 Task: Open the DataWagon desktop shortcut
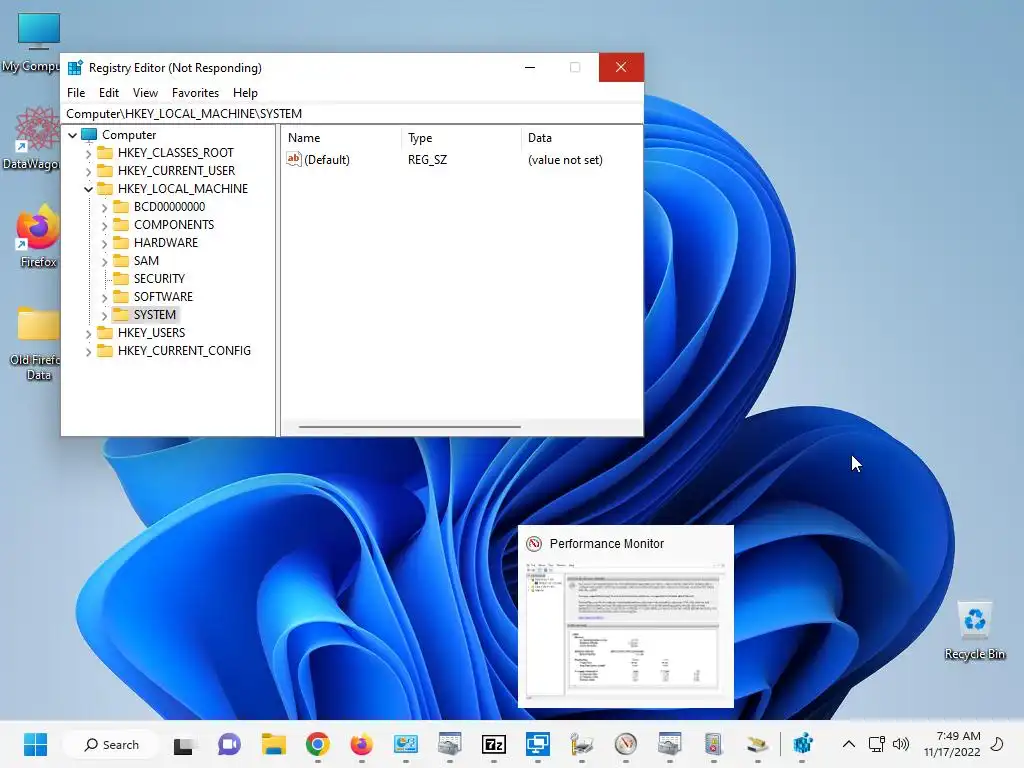tap(36, 139)
